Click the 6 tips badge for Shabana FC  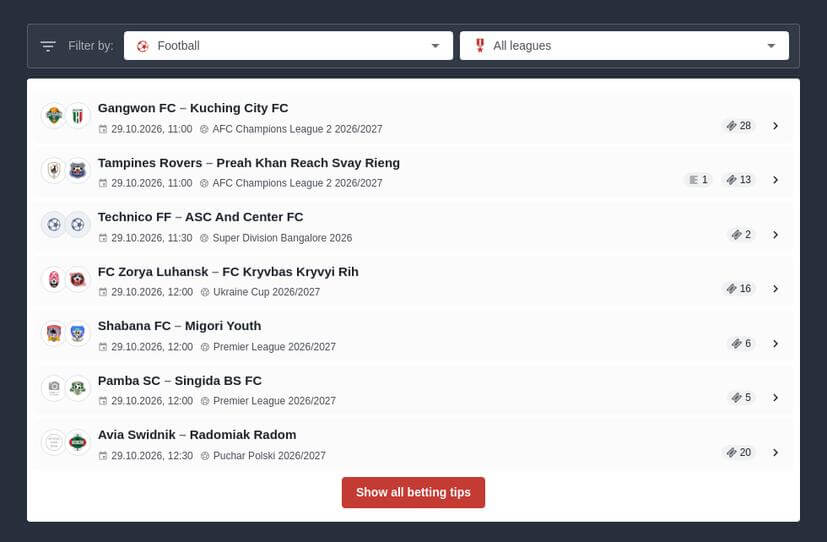[x=741, y=343]
